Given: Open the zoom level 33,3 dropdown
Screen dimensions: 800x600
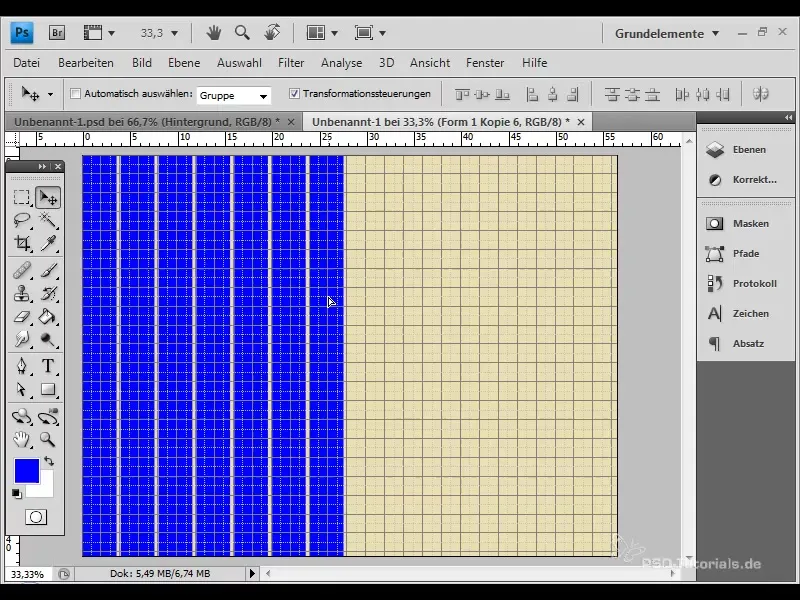Looking at the screenshot, I should click(174, 33).
